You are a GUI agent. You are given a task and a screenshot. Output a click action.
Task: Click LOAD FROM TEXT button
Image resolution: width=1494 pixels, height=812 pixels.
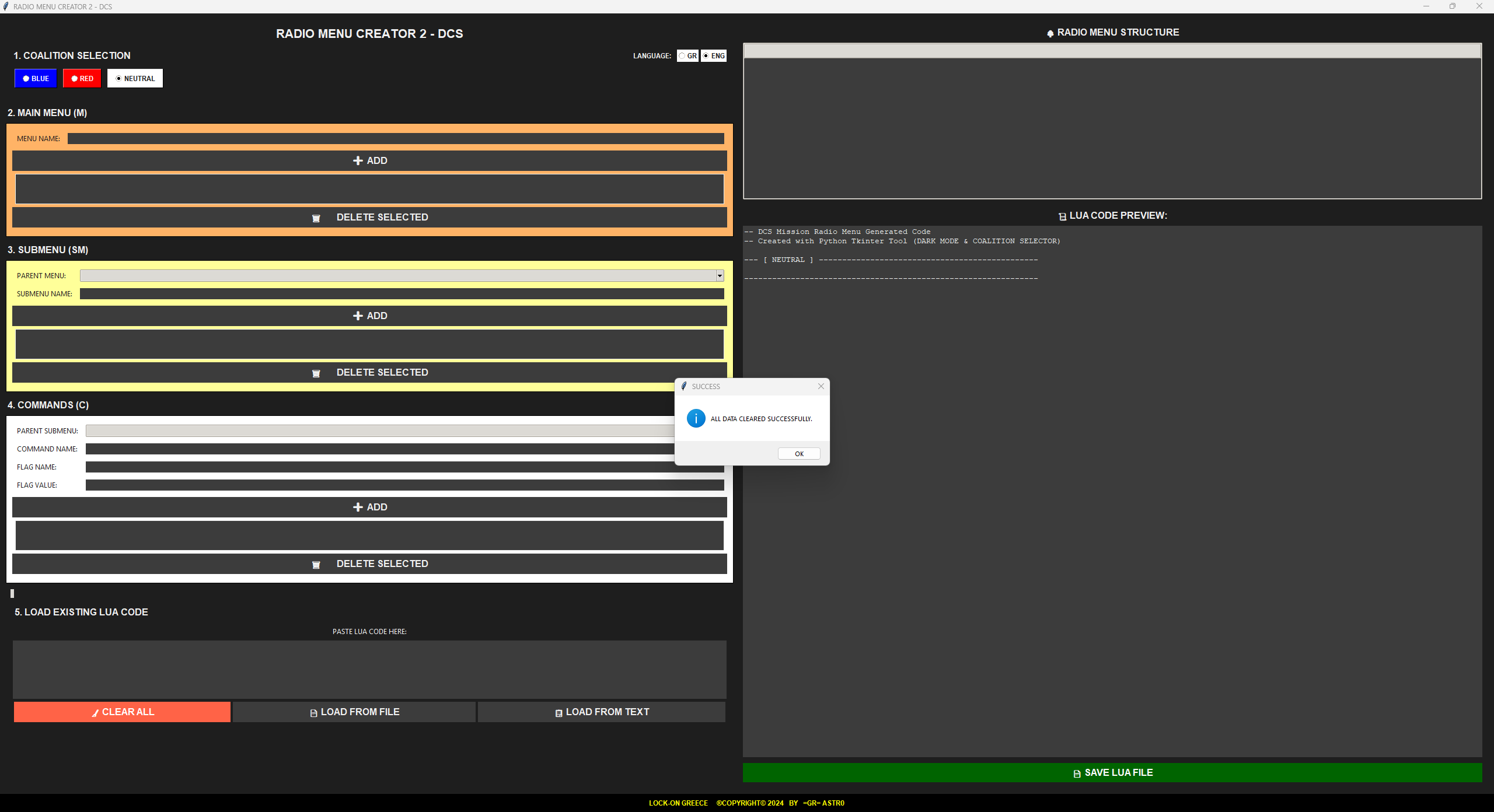pyautogui.click(x=601, y=712)
